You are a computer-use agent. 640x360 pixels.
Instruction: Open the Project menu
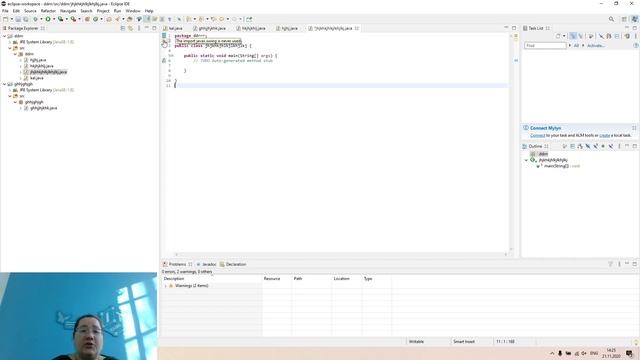click(103, 11)
